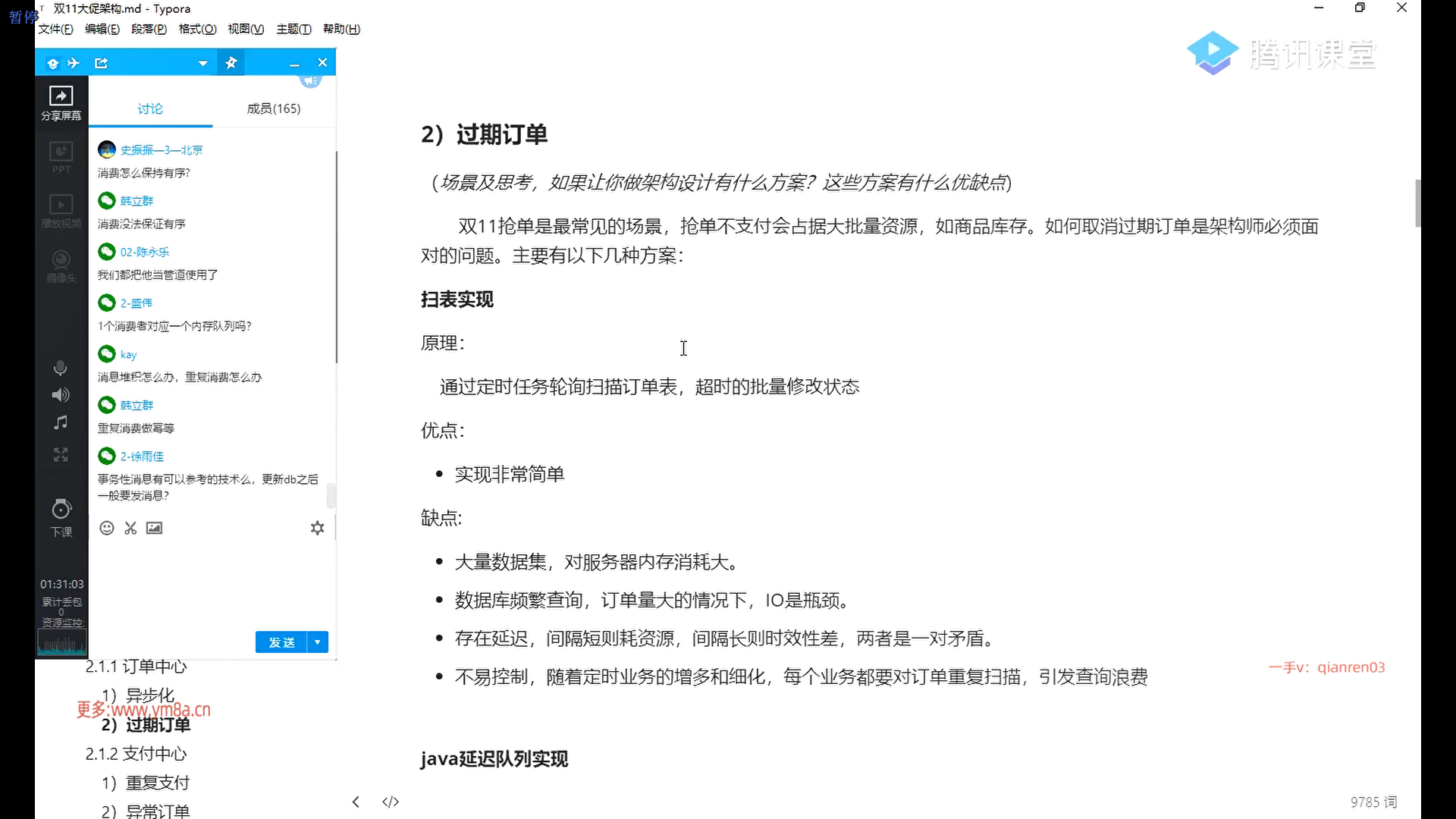Toggle the microphone in the sidebar
Screen dimensions: 1456x819
coord(61,369)
